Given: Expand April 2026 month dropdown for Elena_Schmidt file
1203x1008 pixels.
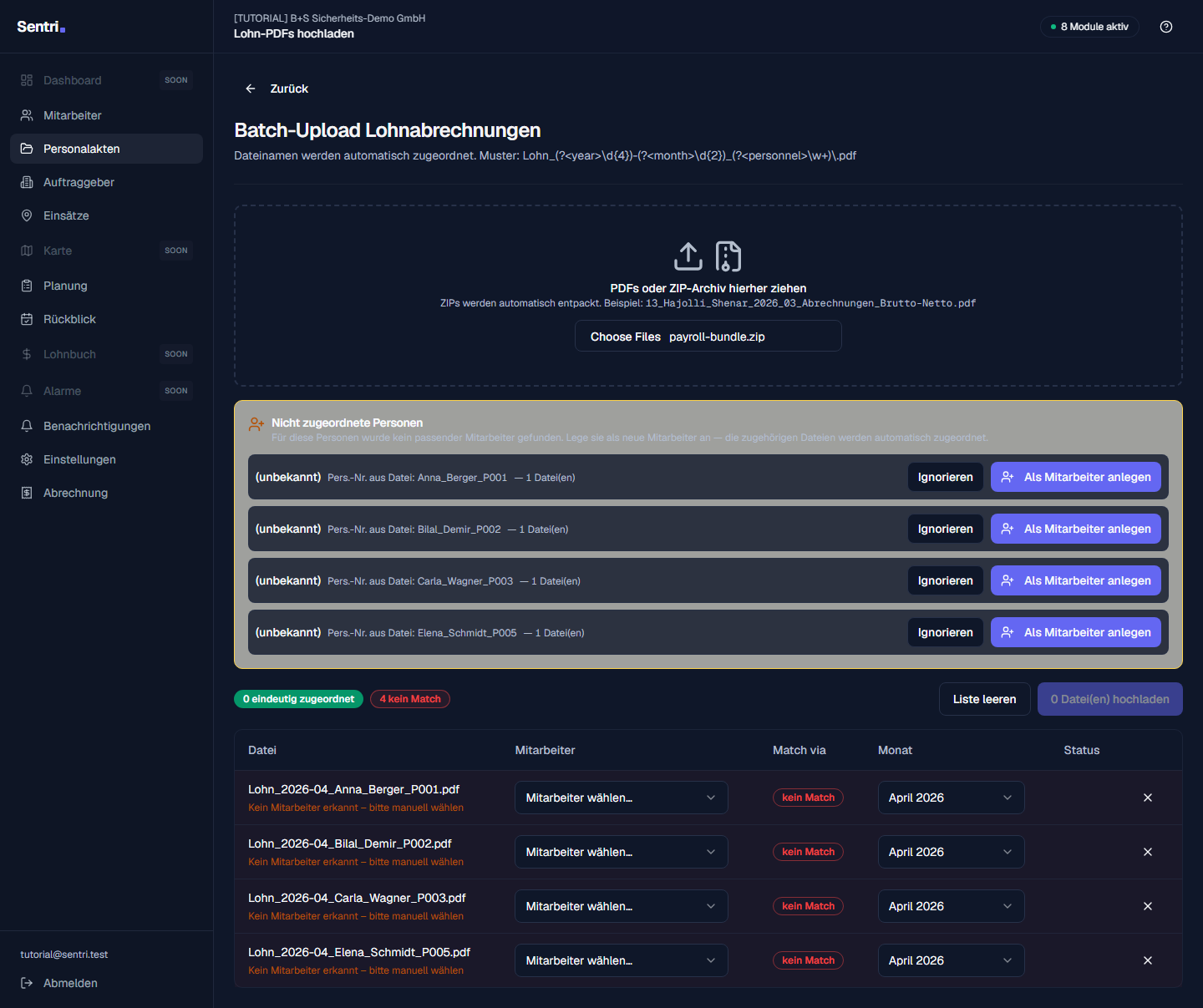Looking at the screenshot, I should [x=952, y=960].
